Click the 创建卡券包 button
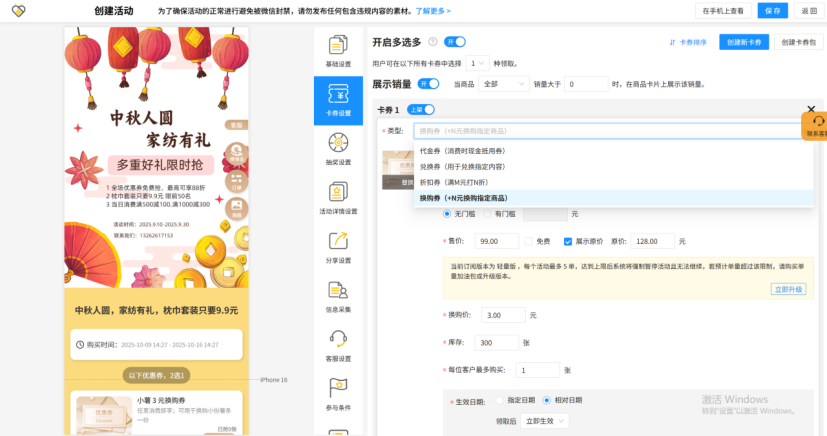 coord(799,42)
